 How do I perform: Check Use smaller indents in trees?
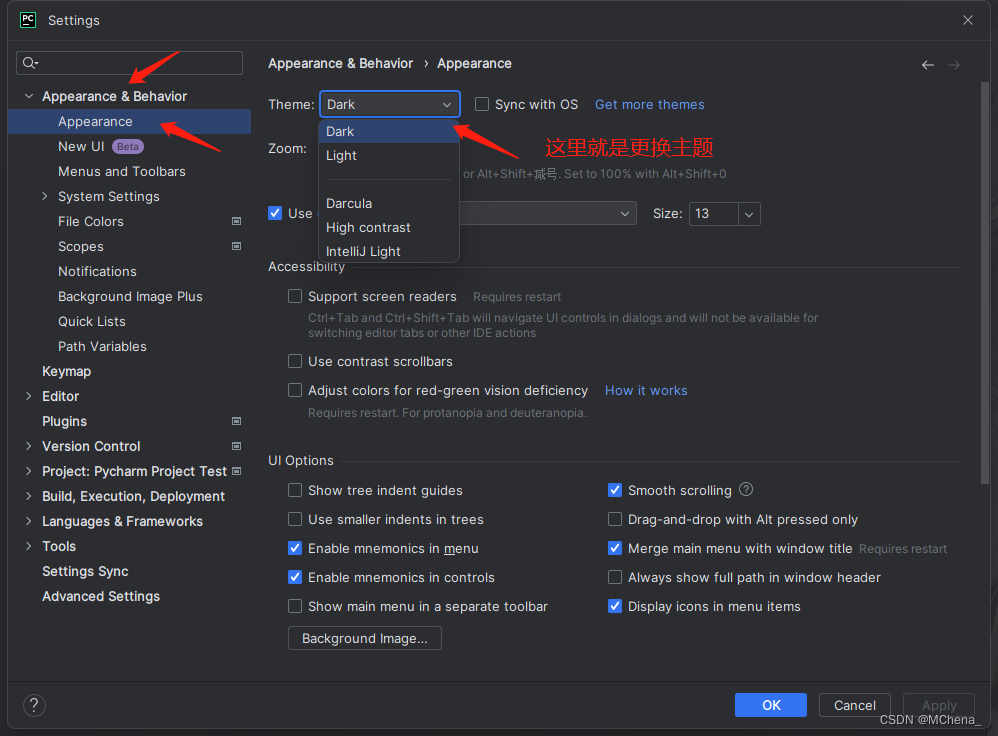point(295,520)
